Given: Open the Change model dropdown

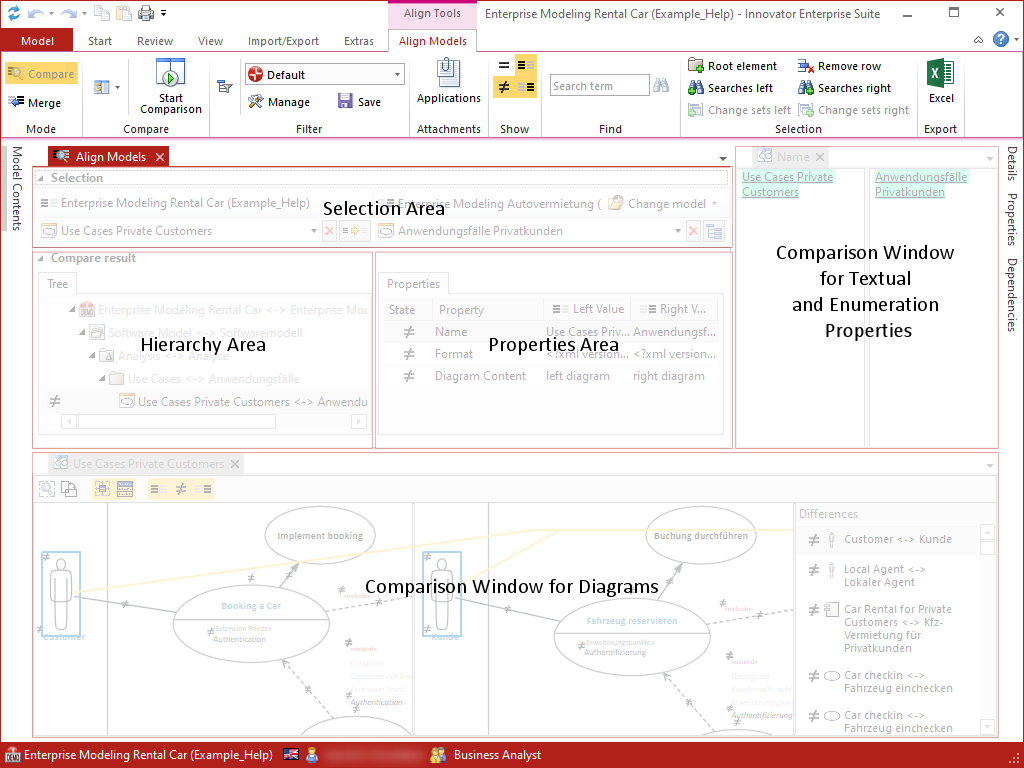Looking at the screenshot, I should pyautogui.click(x=663, y=204).
